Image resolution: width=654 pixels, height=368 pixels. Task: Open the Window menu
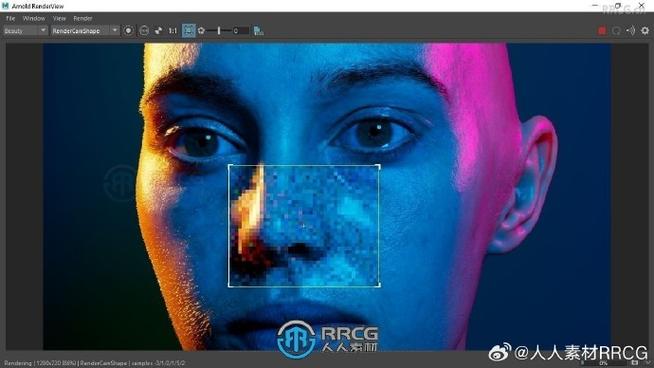pyautogui.click(x=34, y=18)
